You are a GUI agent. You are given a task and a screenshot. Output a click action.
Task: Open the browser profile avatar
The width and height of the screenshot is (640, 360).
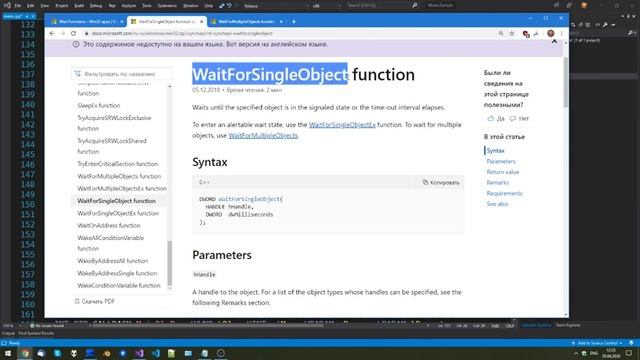[551, 33]
